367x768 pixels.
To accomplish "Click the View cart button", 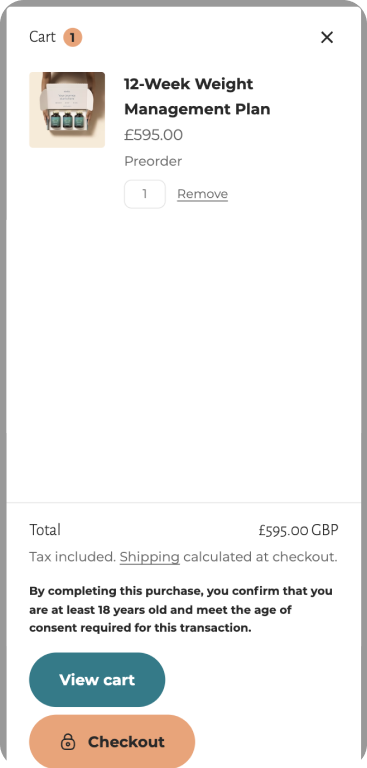I will pyautogui.click(x=97, y=679).
